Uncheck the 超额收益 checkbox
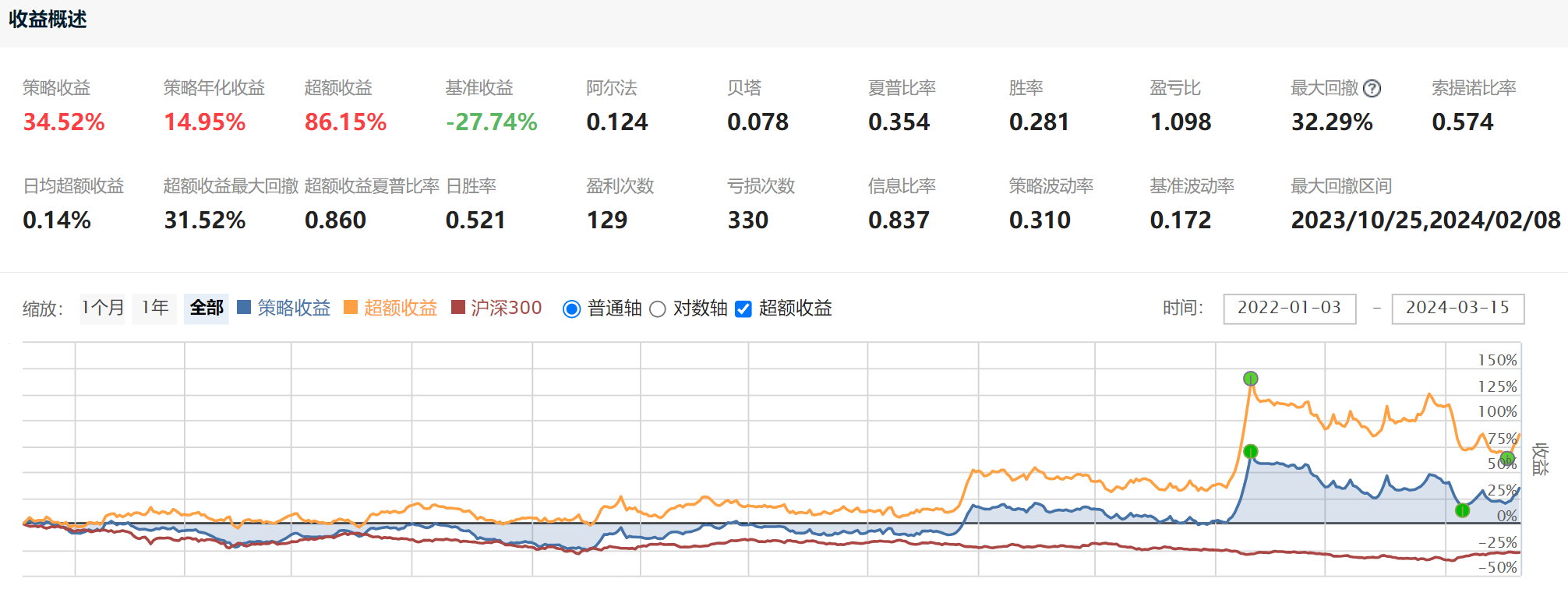Image resolution: width=1568 pixels, height=589 pixels. [x=743, y=309]
